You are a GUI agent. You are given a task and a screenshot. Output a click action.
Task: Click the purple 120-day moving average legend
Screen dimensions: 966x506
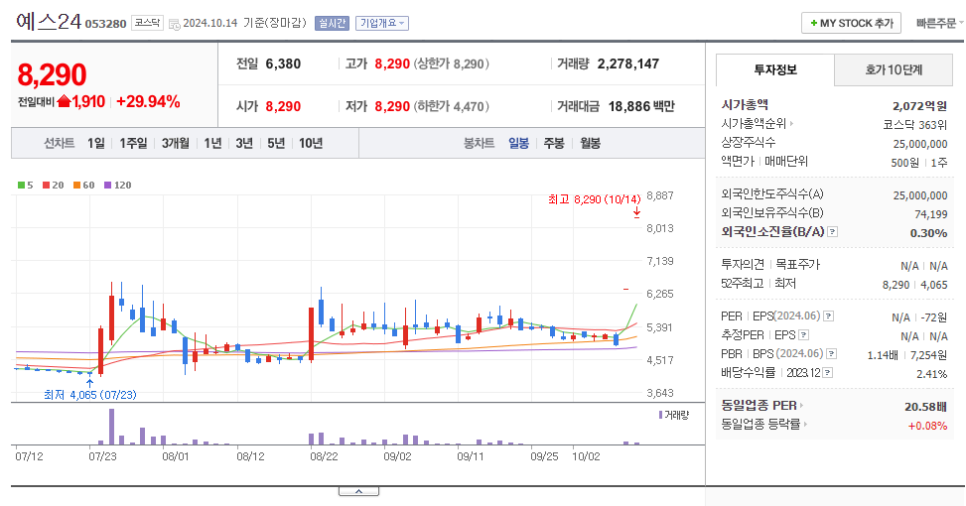click(118, 185)
